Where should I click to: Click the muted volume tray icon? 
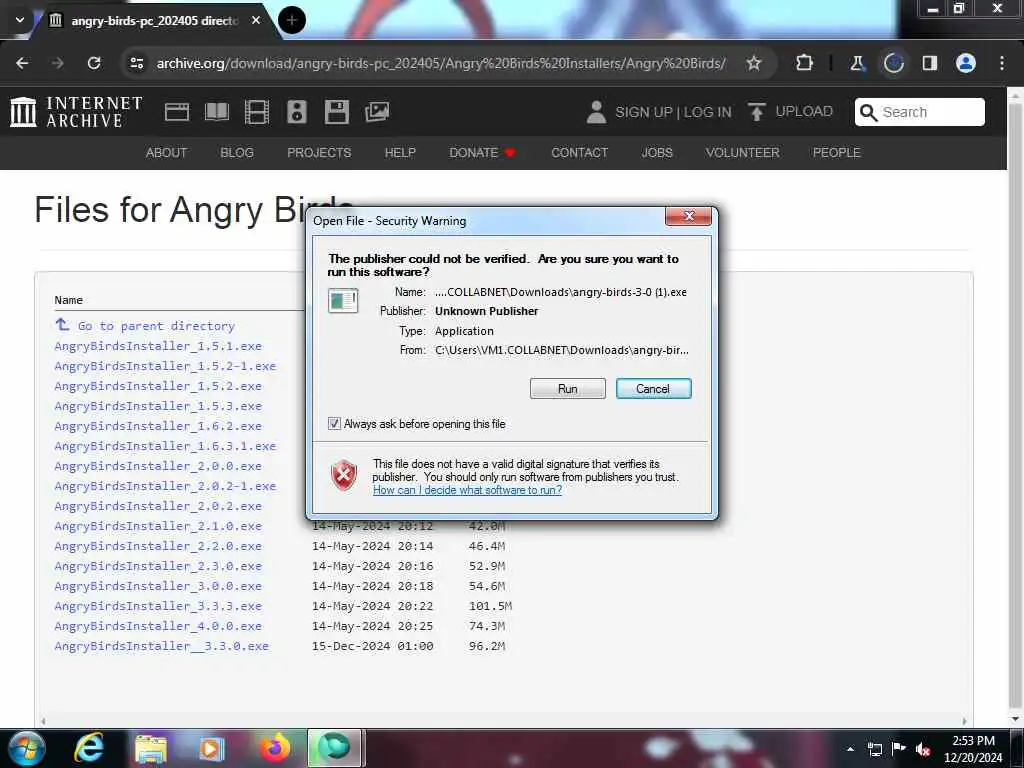[x=923, y=749]
